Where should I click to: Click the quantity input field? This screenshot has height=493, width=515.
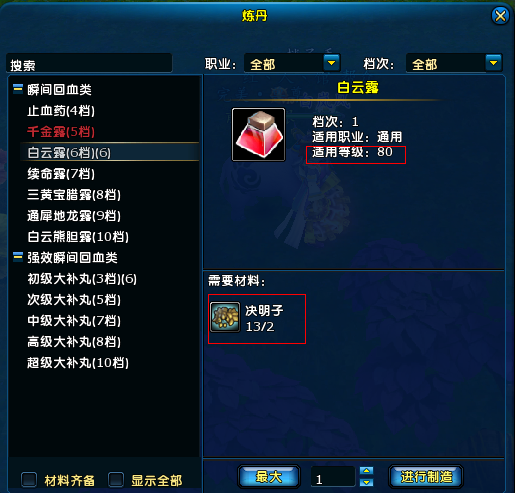pyautogui.click(x=333, y=477)
